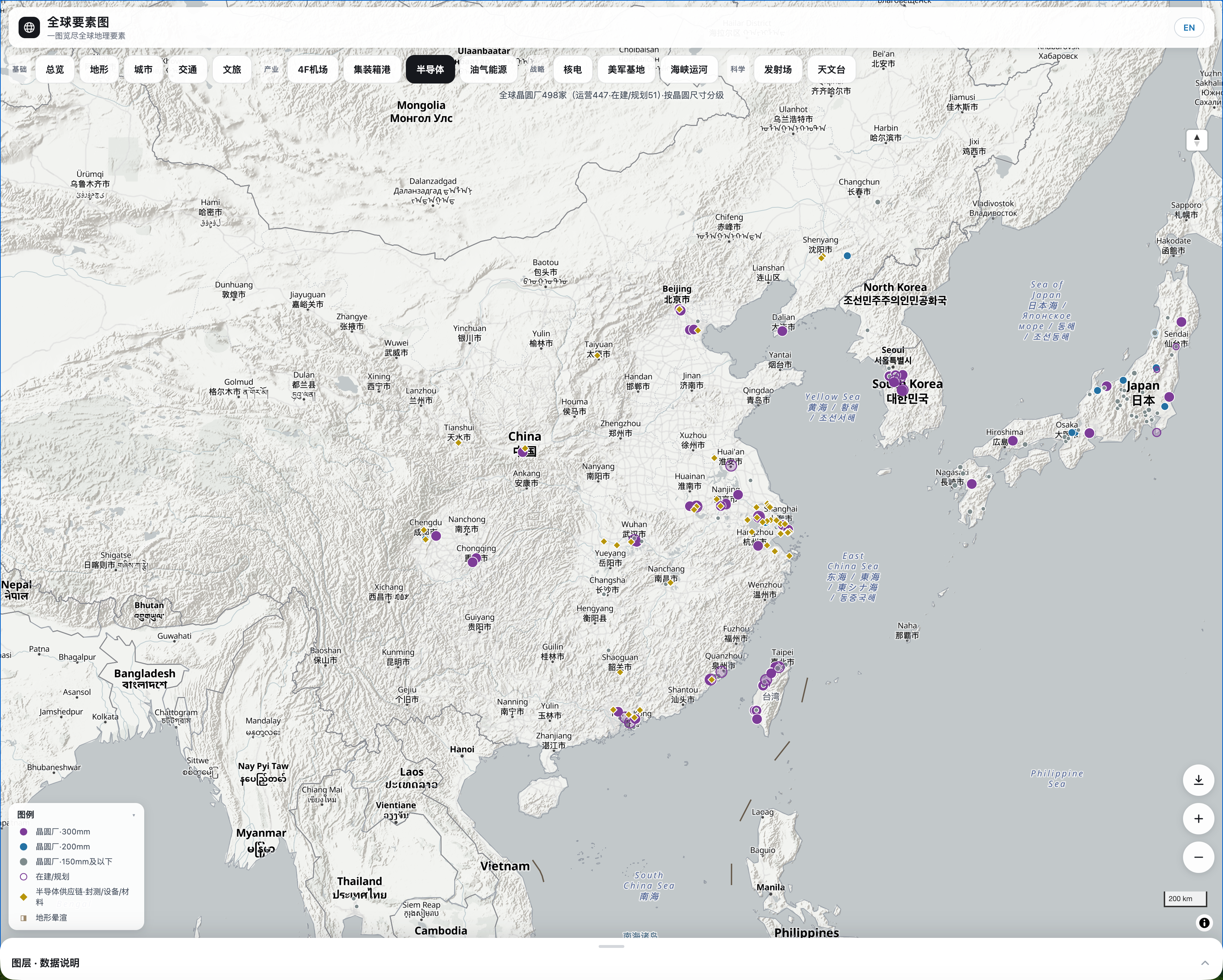
Task: Select the 文旅 tab
Action: coord(232,69)
